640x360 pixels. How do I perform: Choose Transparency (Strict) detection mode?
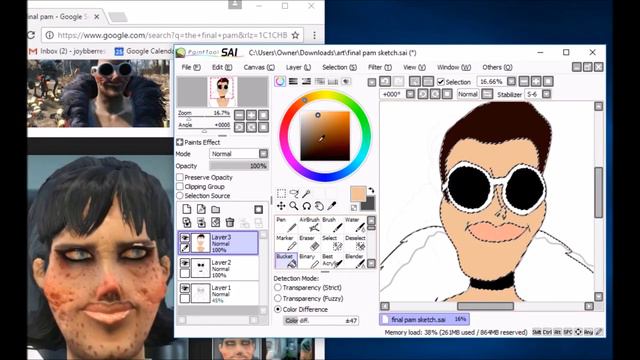[278, 288]
